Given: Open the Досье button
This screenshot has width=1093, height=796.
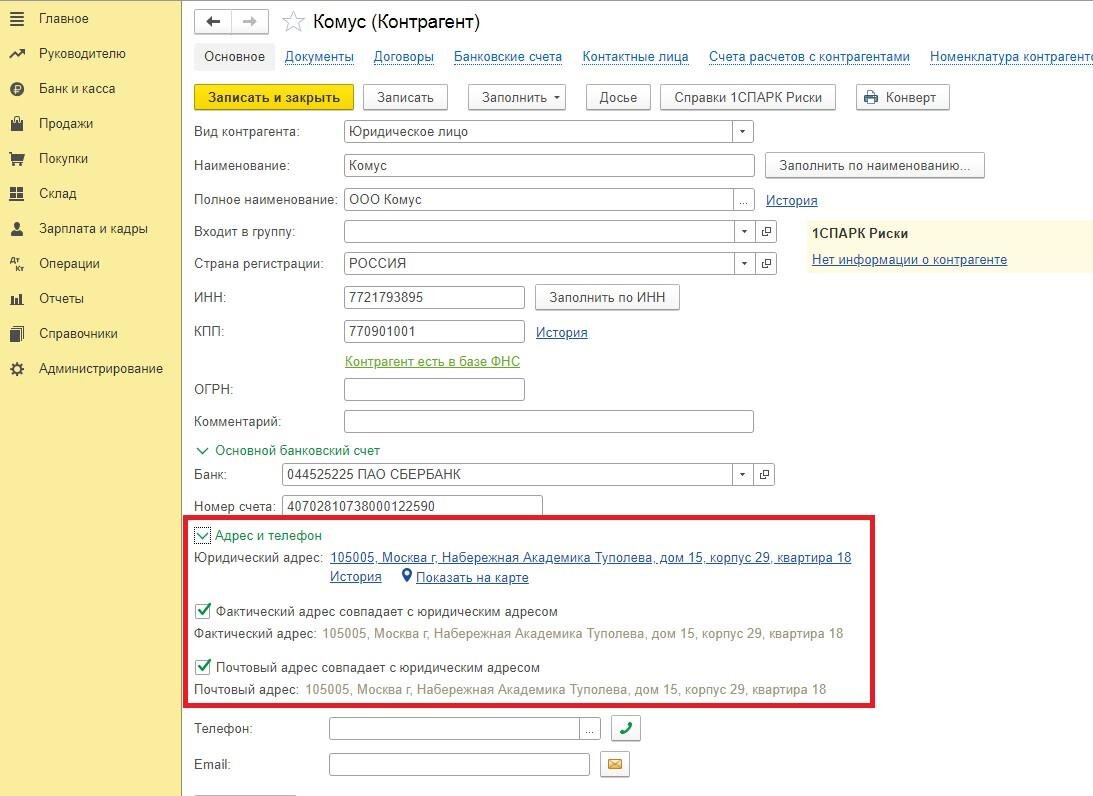Looking at the screenshot, I should point(618,98).
